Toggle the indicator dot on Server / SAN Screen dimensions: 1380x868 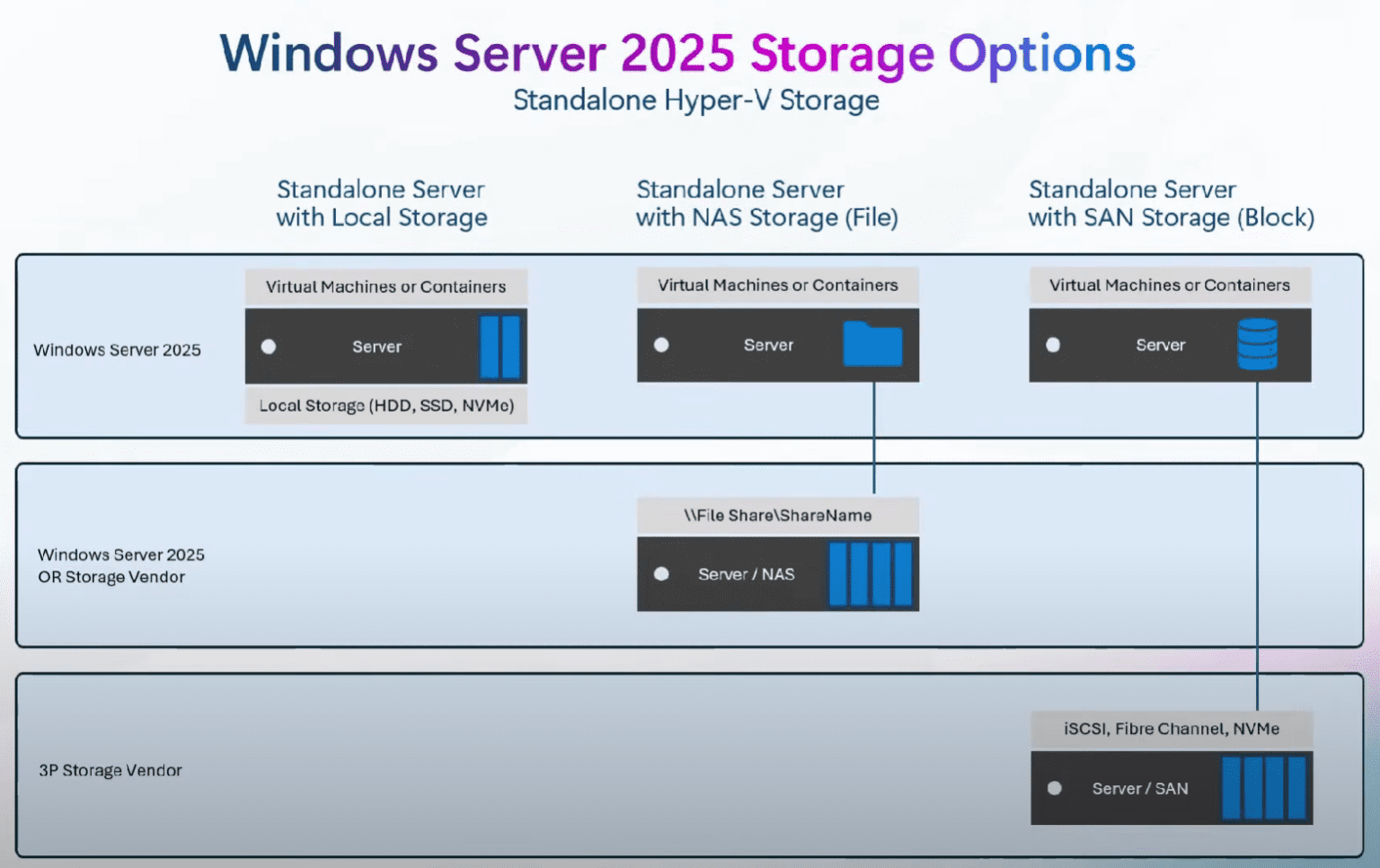tap(1053, 788)
